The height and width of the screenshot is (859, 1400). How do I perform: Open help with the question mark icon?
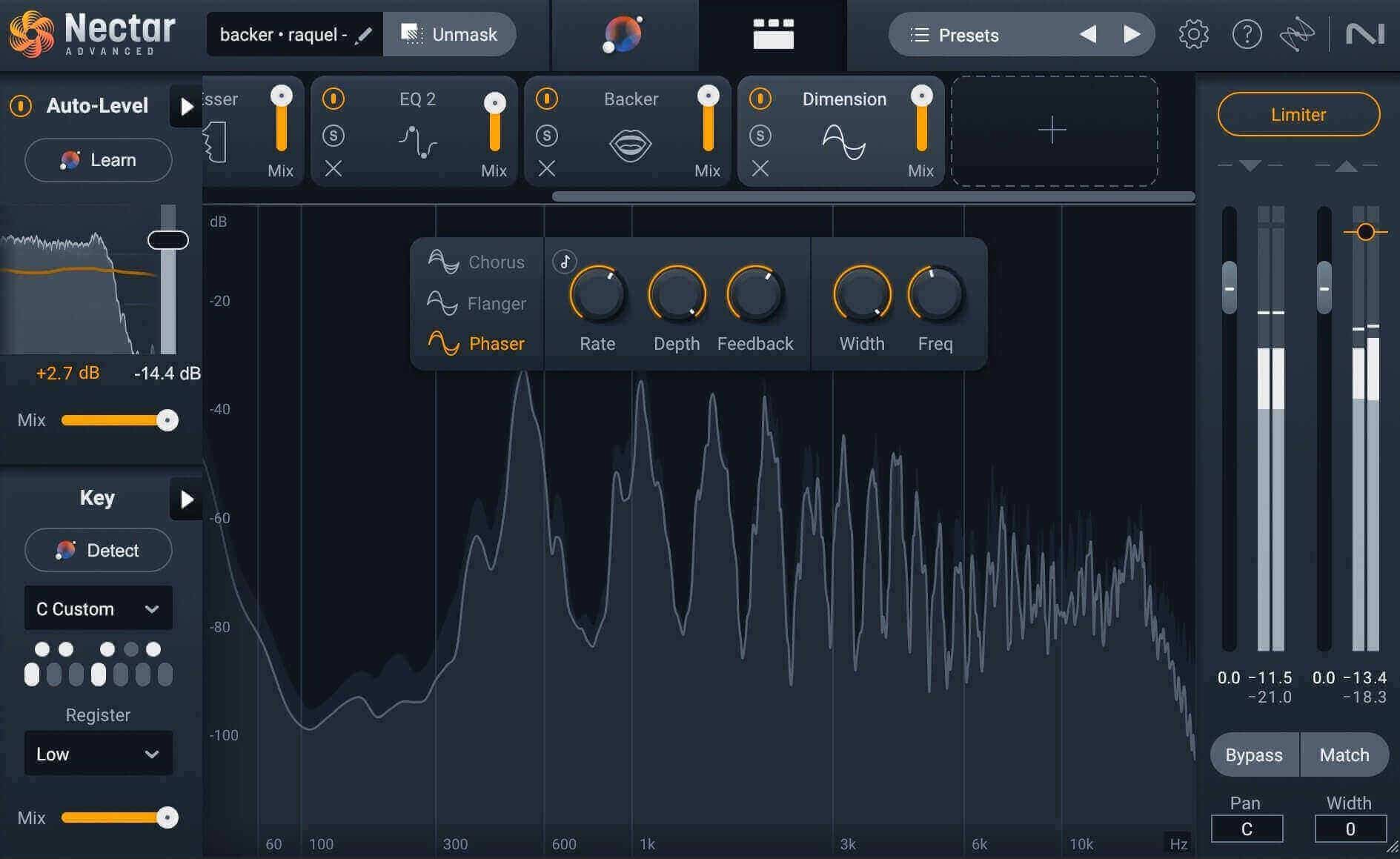coord(1247,34)
